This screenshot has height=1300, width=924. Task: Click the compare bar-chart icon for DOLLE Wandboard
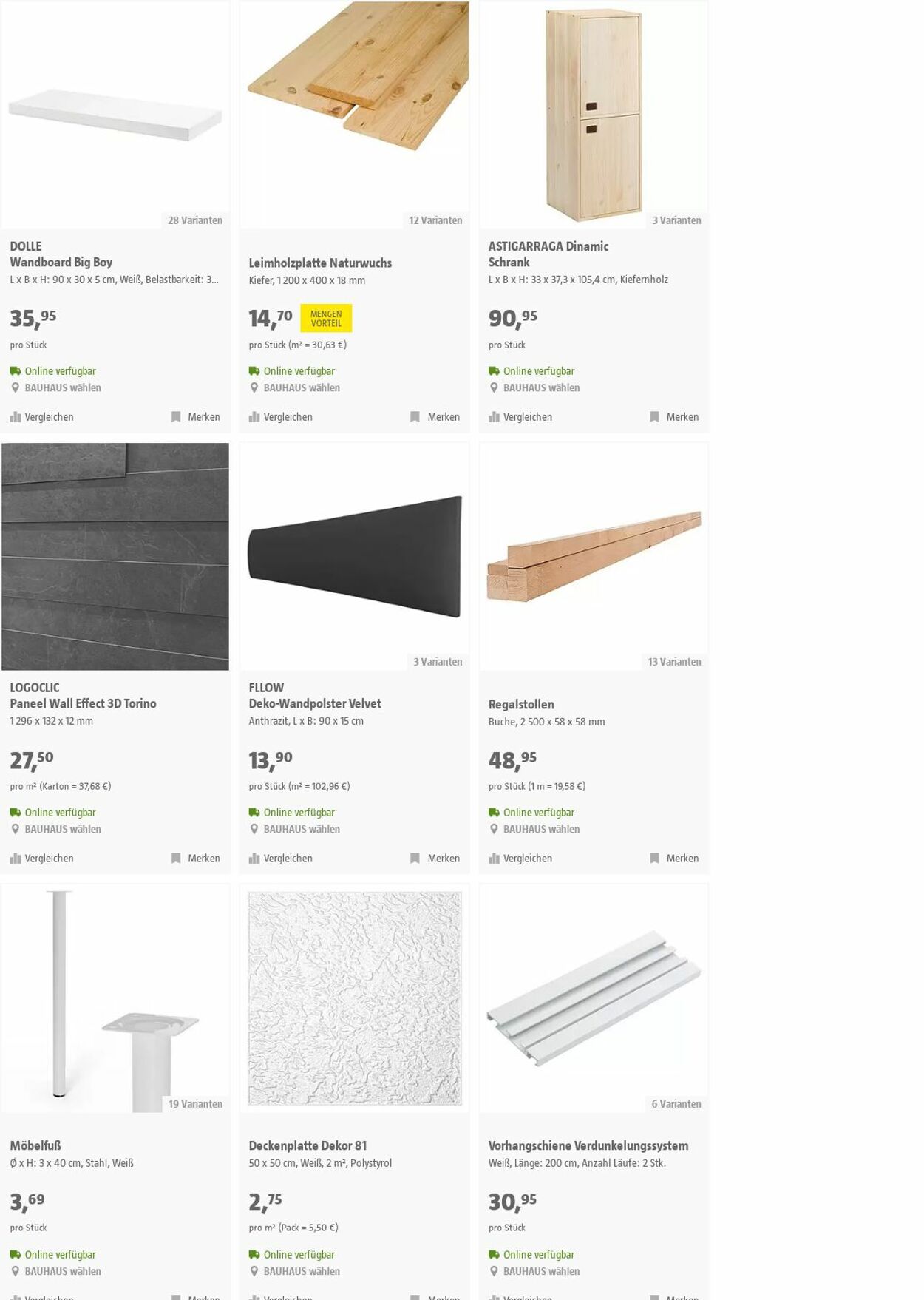click(16, 417)
